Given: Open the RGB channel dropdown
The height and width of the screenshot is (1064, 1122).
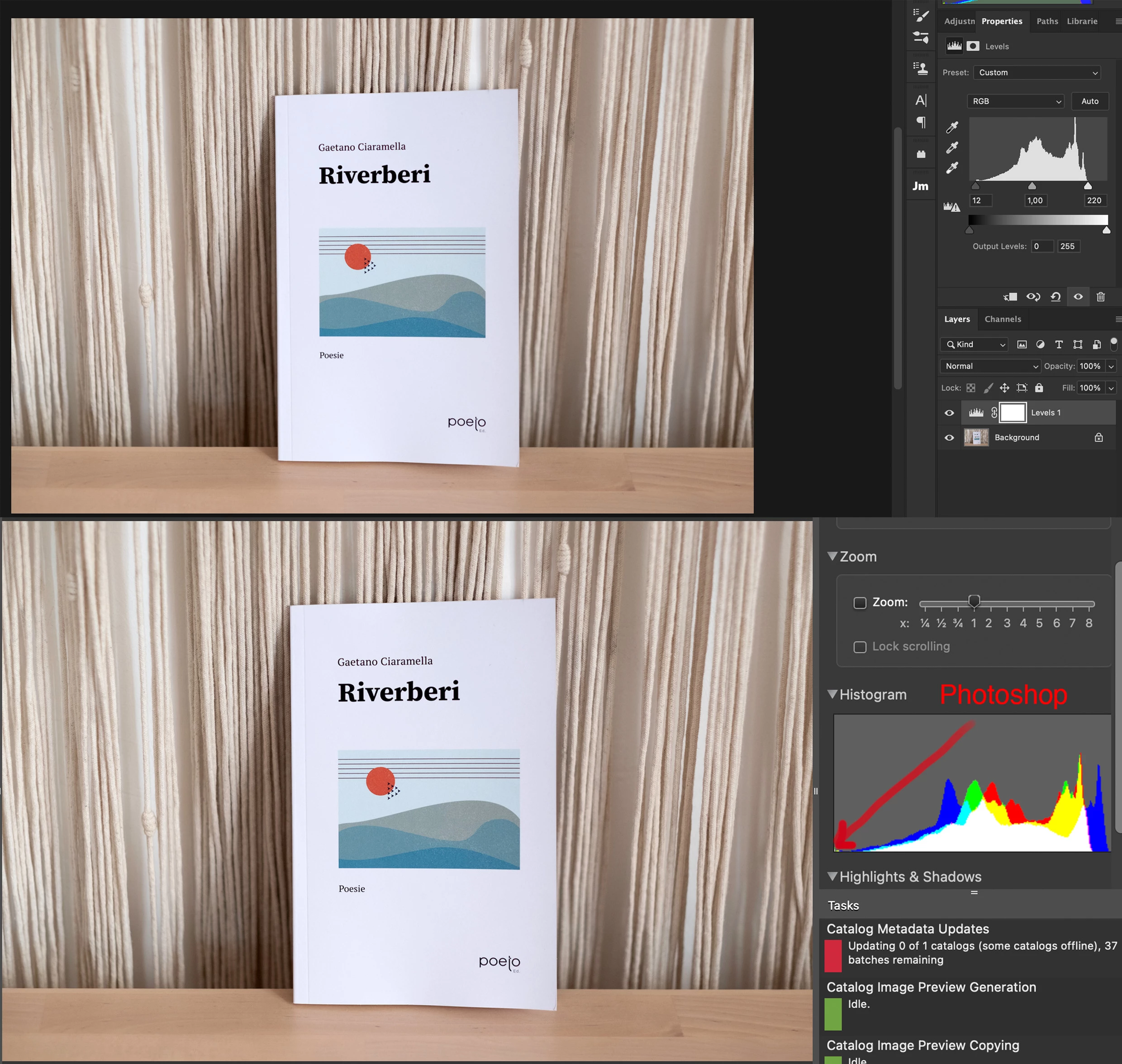Looking at the screenshot, I should [x=1015, y=101].
